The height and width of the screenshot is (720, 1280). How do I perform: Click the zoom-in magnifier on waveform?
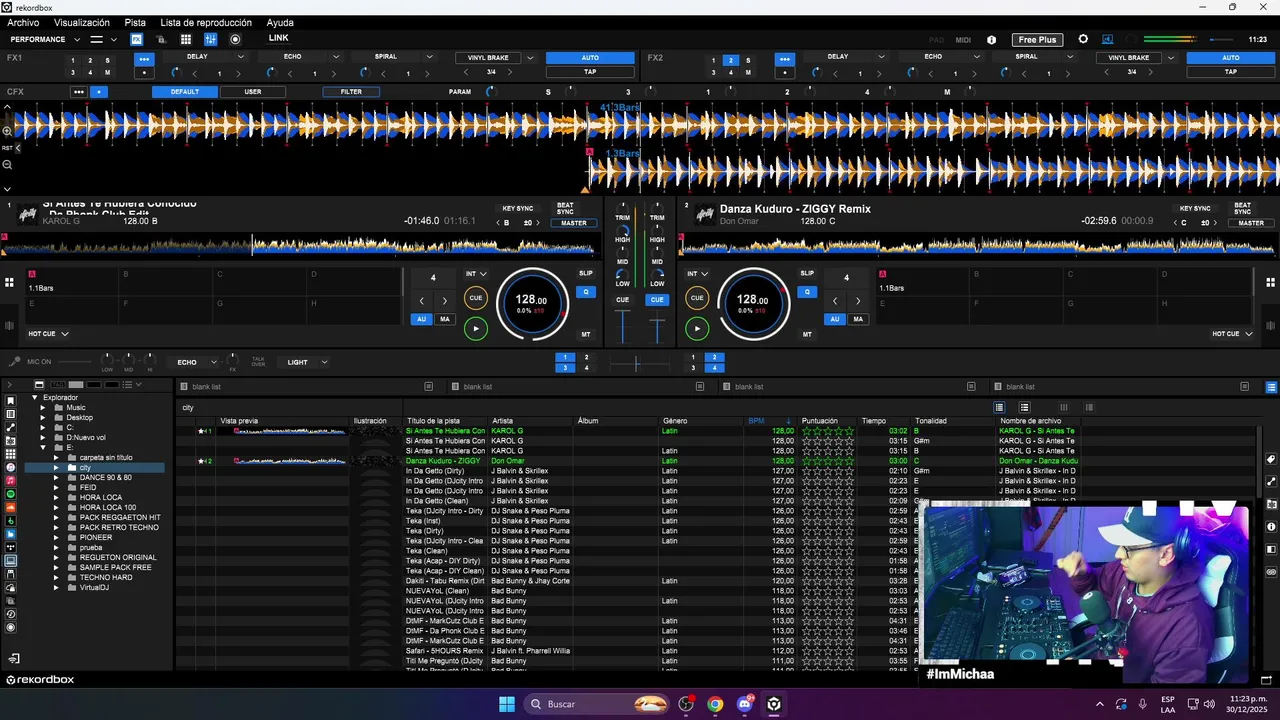coord(7,131)
